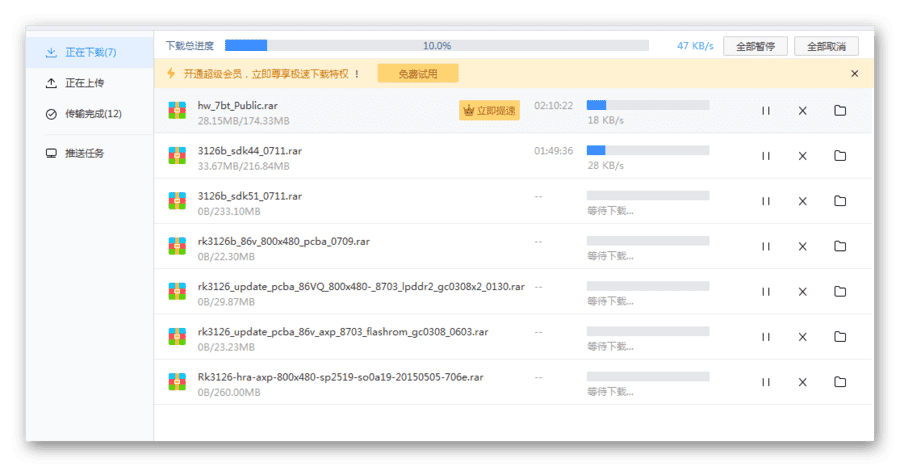900x467 pixels.
Task: Select file name rk3126b_86v_800x480_pcba_0709.rar
Action: pos(284,242)
